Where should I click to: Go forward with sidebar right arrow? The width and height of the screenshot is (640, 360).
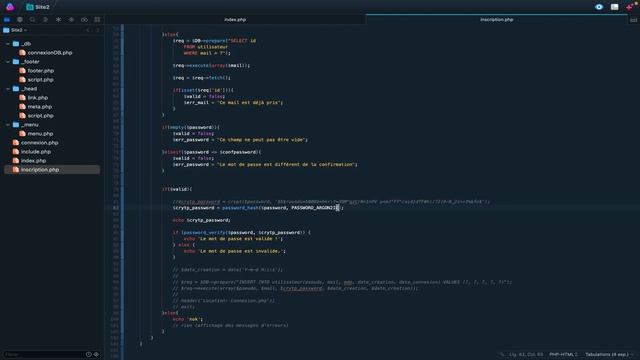[x=98, y=30]
